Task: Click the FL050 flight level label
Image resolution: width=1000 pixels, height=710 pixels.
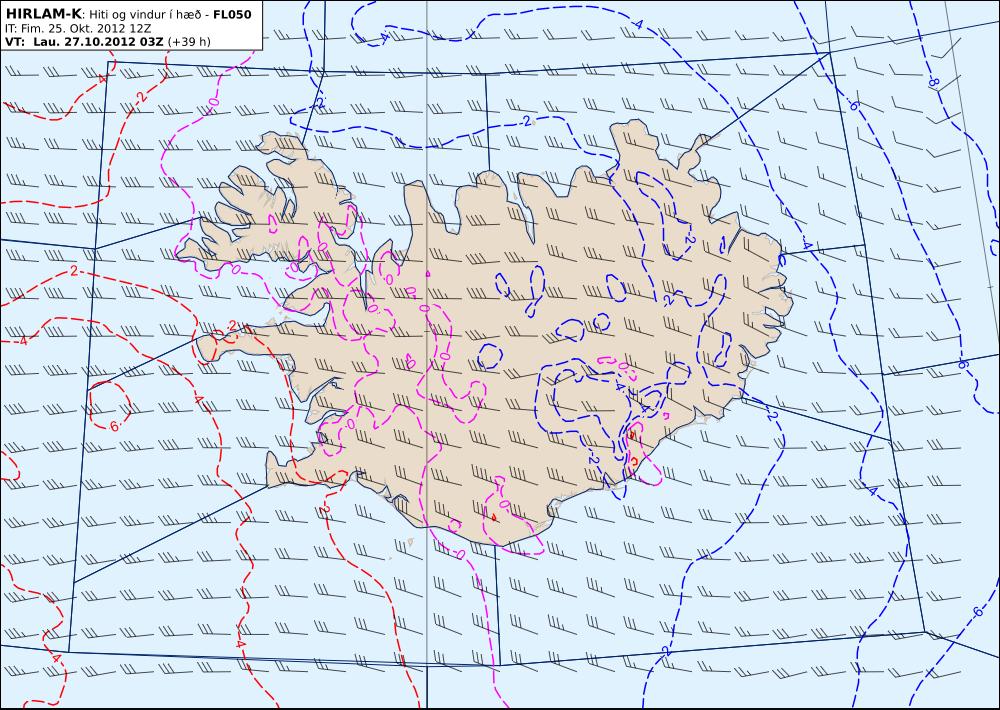Action: (x=232, y=15)
